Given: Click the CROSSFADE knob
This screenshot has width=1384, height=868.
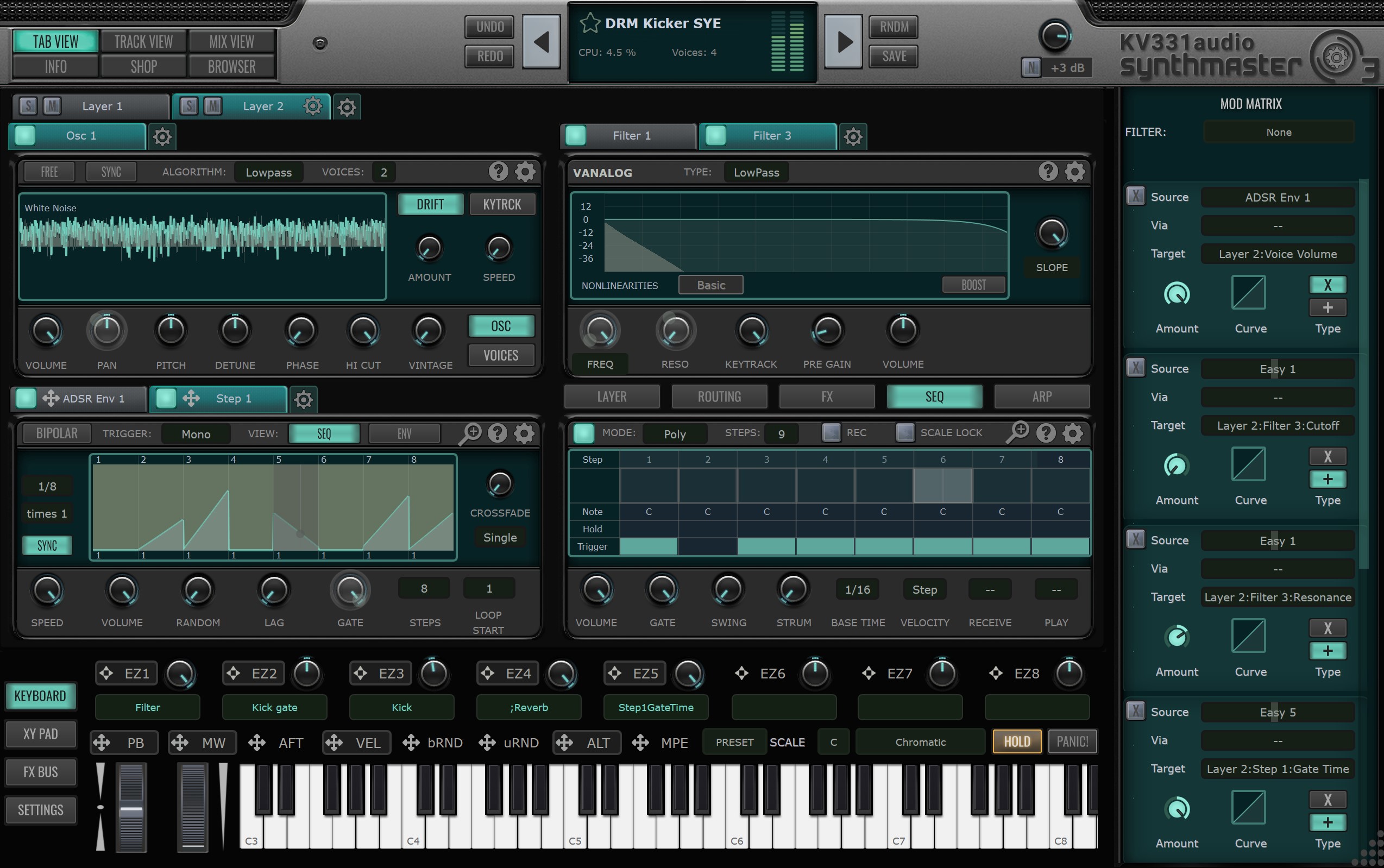Looking at the screenshot, I should [x=499, y=484].
